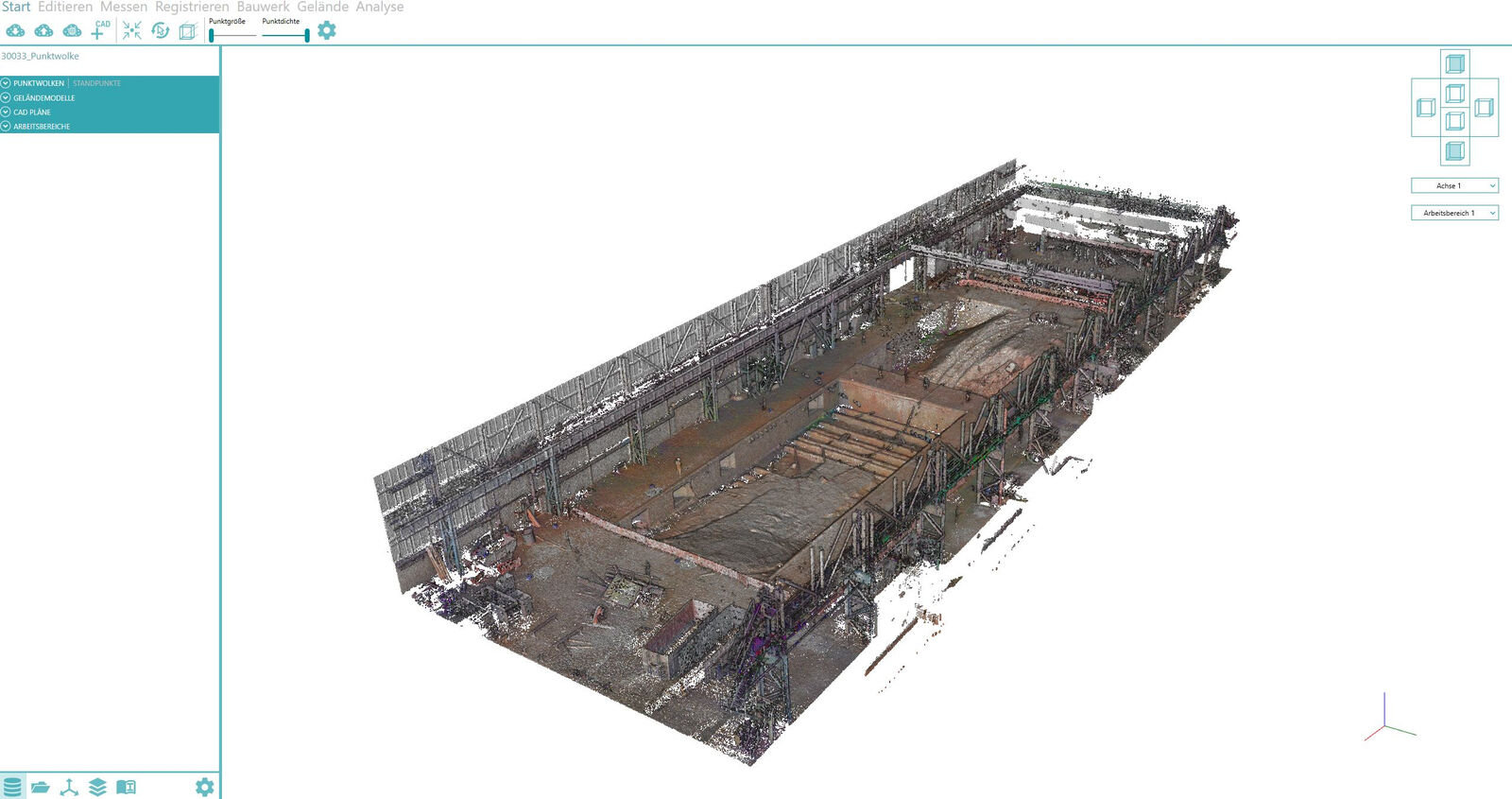Select the left side cube view
Screen dimensions: 1512x799
(1426, 108)
